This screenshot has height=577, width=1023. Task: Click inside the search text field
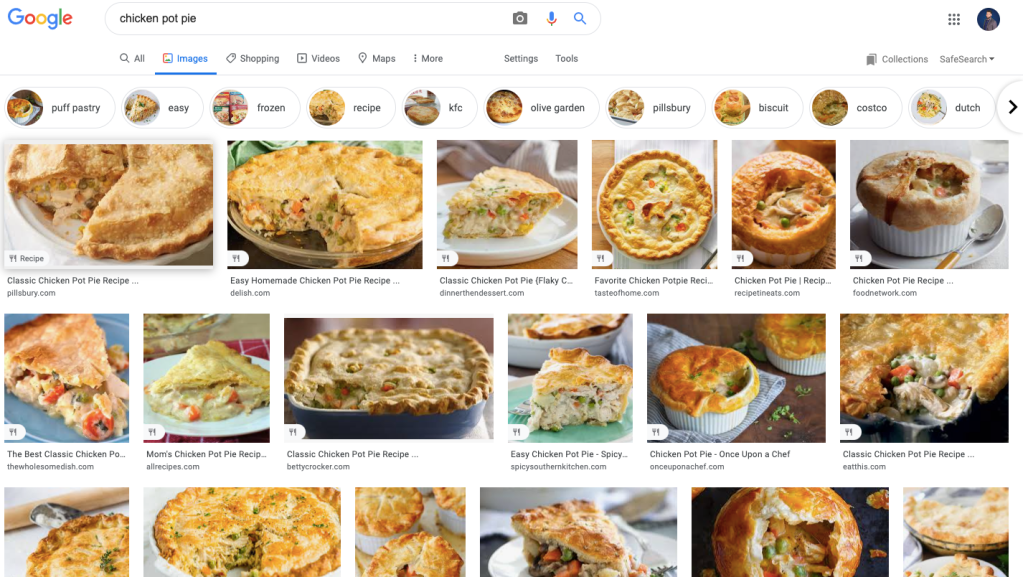(310, 19)
